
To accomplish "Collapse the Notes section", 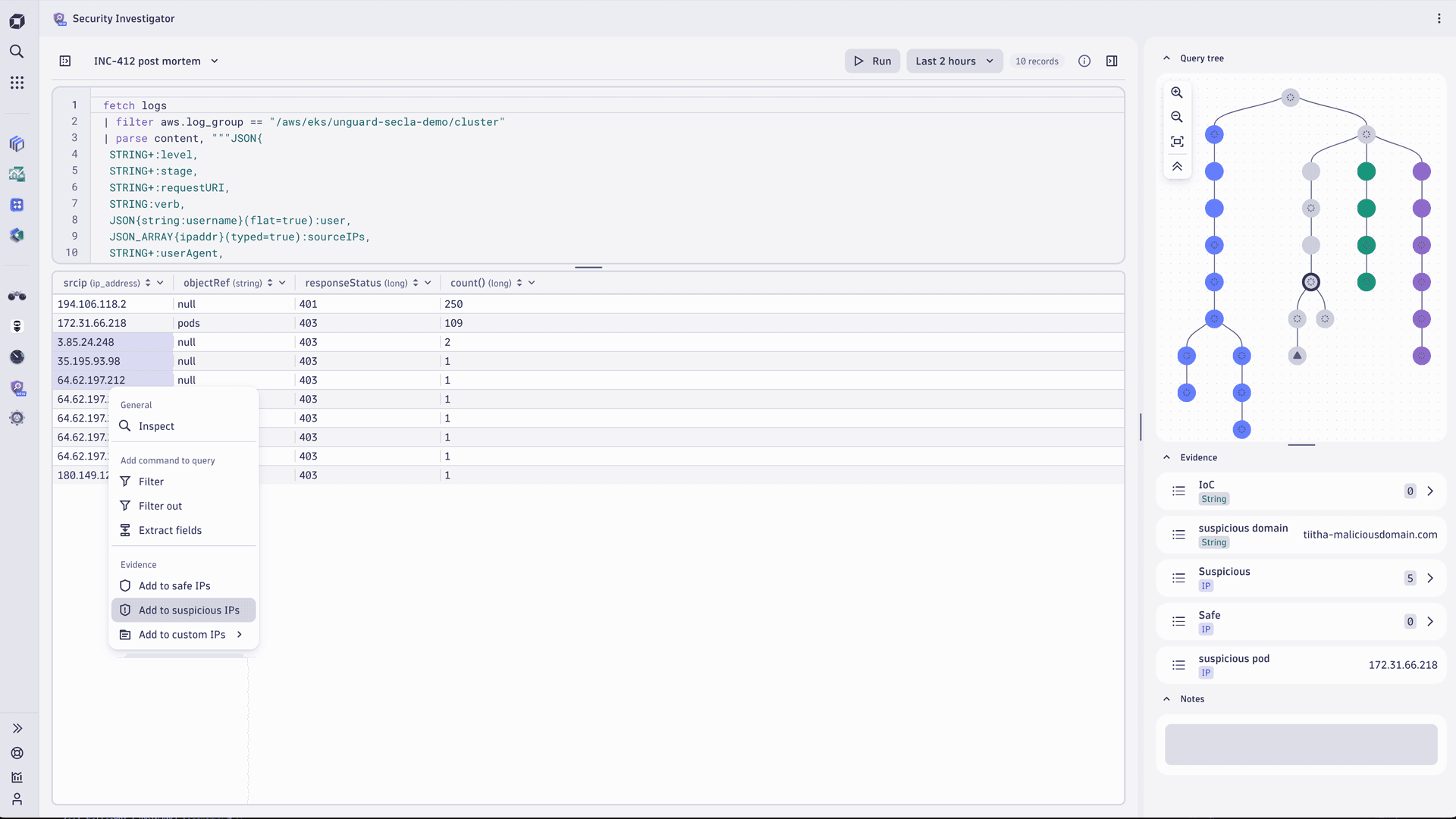I will click(x=1166, y=699).
